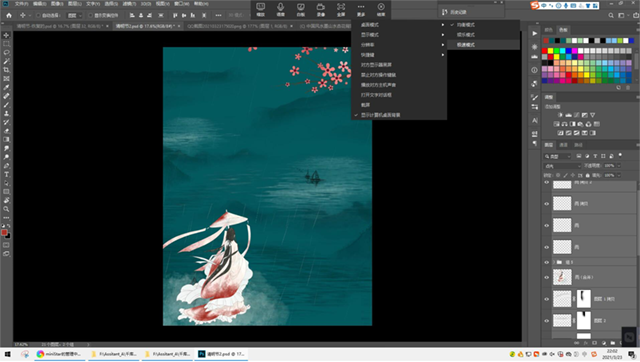
Task: Select the Magic Wand tool
Action: tap(6, 61)
